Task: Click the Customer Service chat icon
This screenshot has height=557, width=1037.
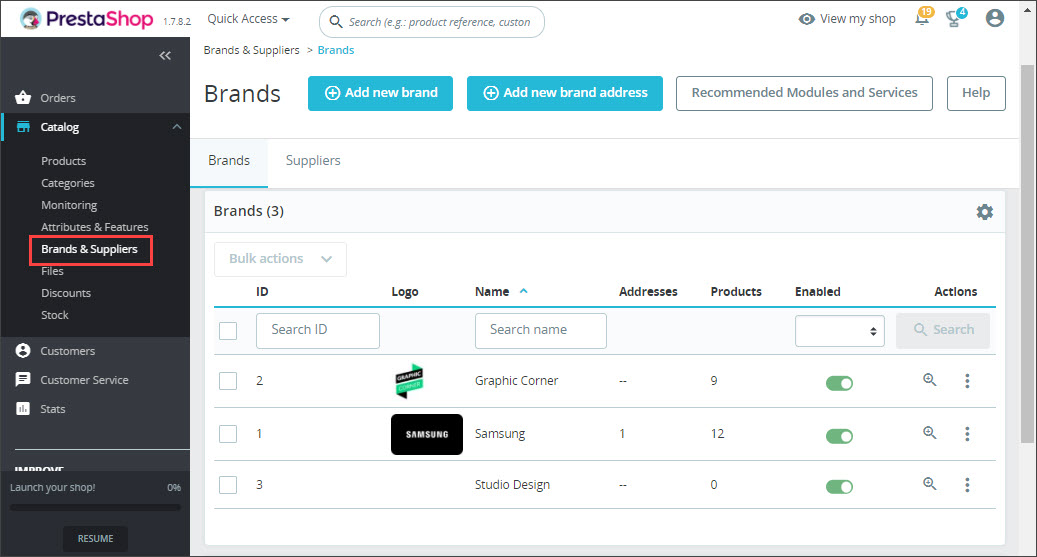Action: [23, 379]
